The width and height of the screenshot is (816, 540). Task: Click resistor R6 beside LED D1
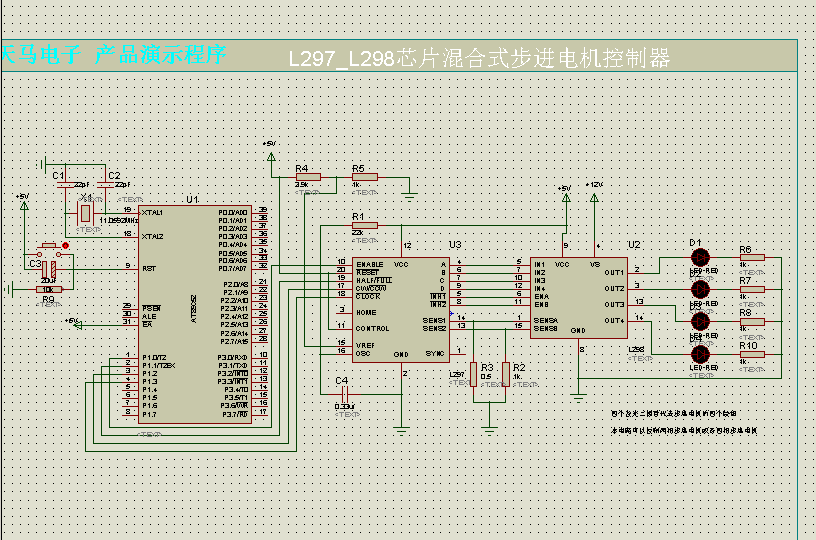(752, 257)
